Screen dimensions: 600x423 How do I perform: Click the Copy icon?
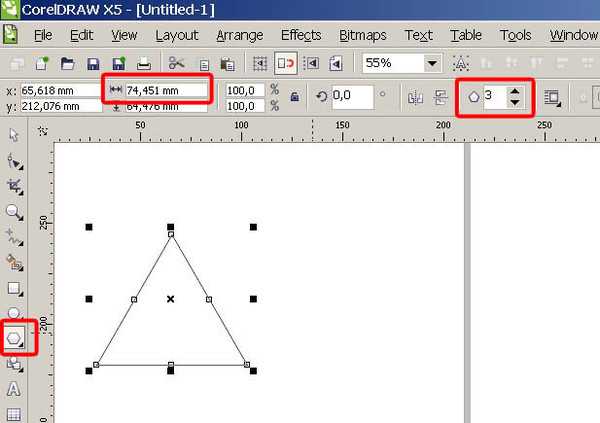(x=204, y=65)
